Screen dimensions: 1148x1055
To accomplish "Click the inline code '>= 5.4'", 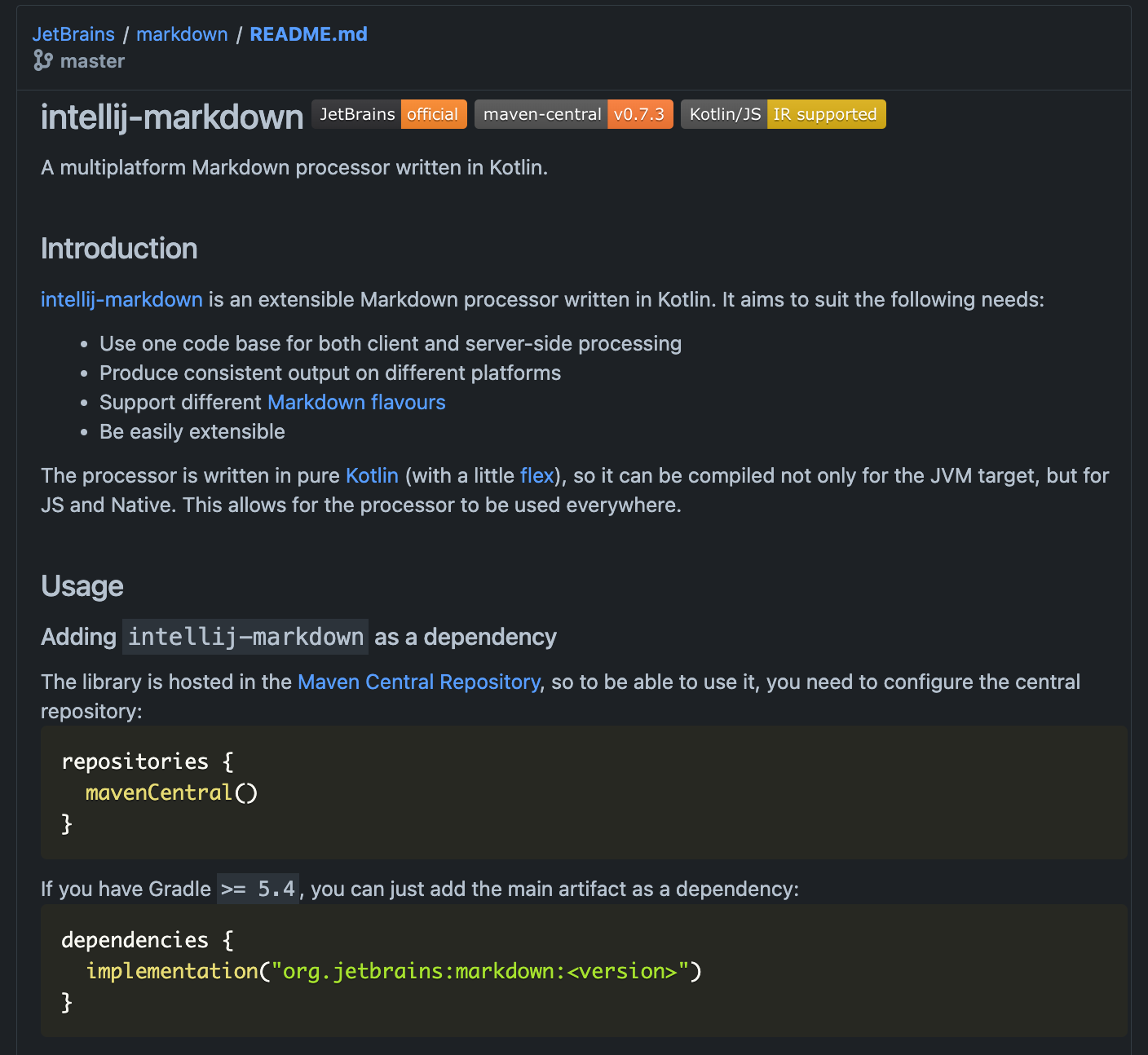I will coord(258,889).
